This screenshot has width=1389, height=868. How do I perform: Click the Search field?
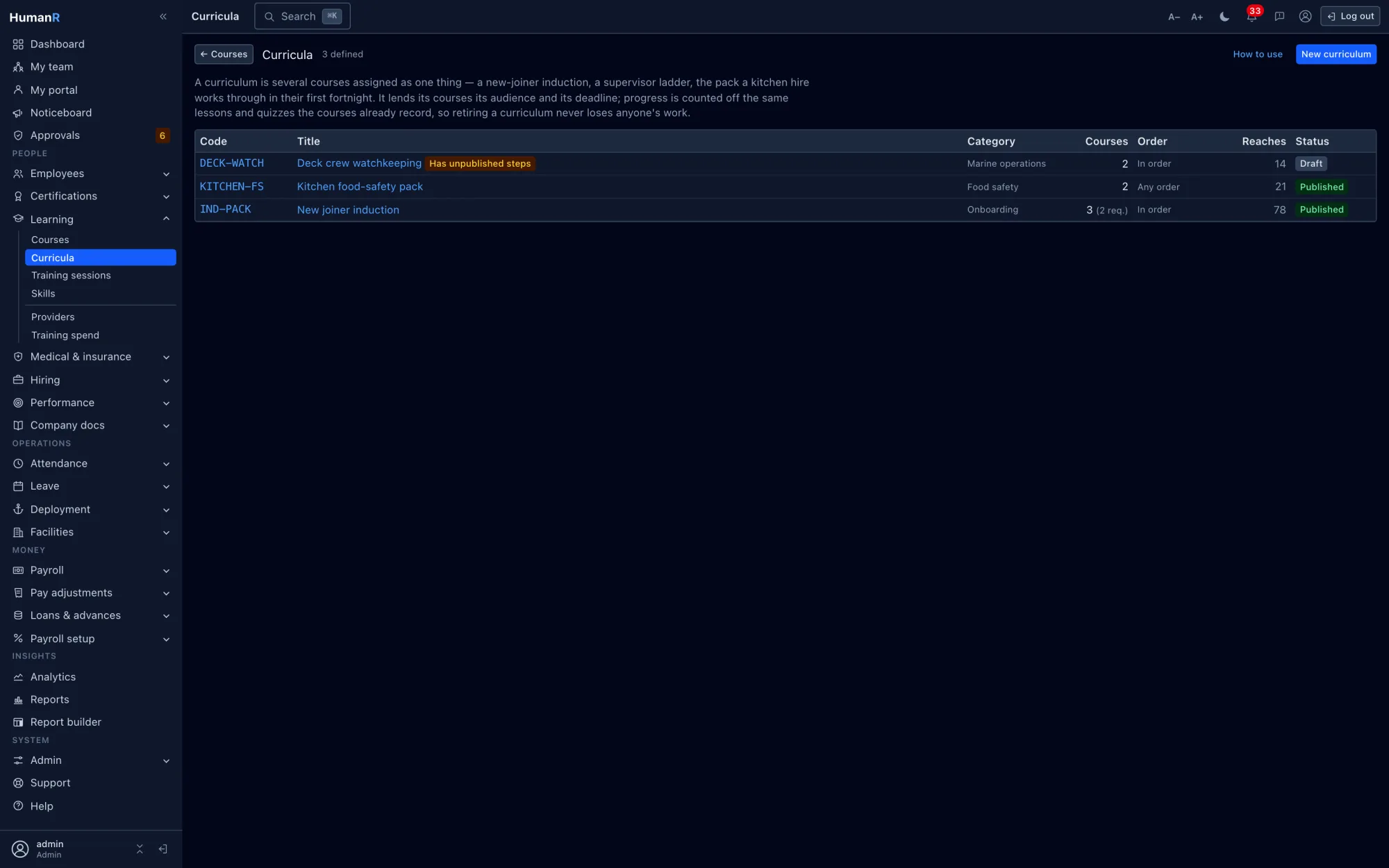[x=302, y=16]
